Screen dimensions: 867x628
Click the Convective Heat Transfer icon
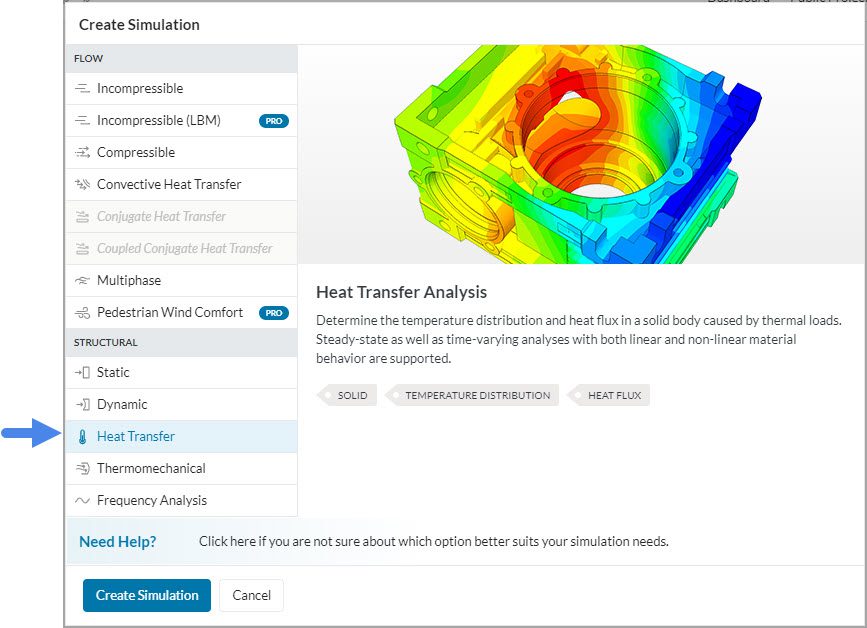[x=82, y=185]
